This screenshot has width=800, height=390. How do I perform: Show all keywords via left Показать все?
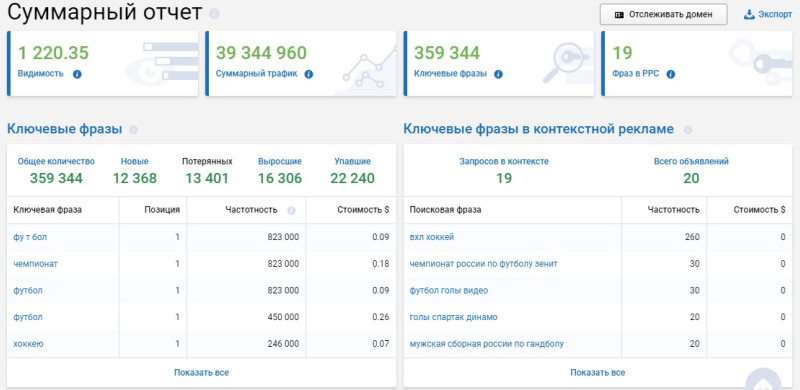click(202, 373)
